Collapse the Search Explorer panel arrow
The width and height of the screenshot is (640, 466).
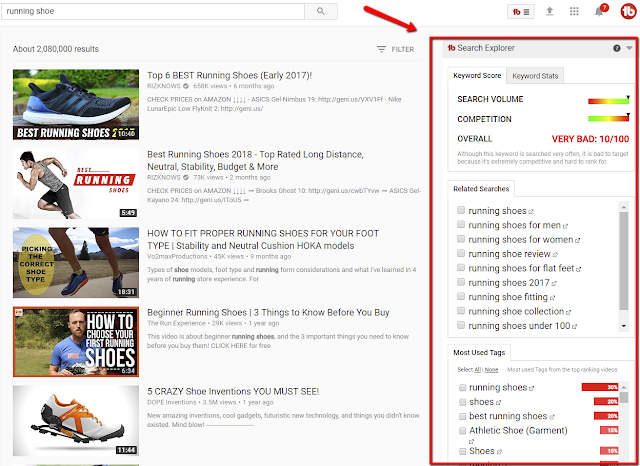[x=629, y=48]
